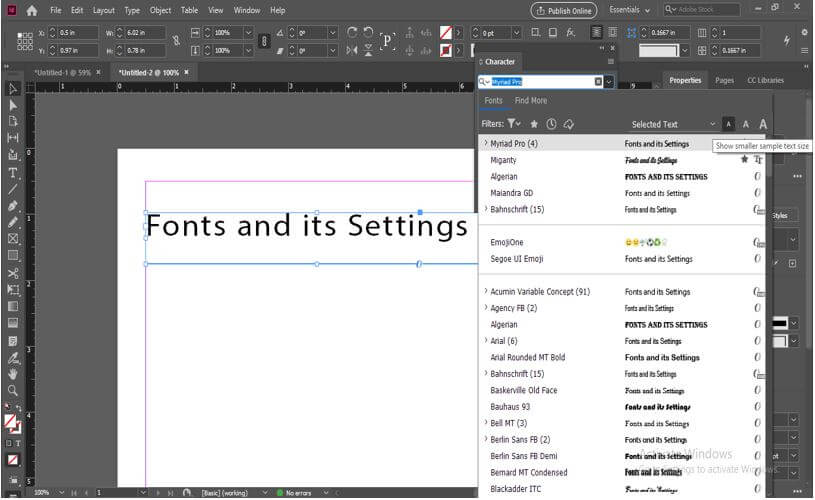The image size is (815, 500).
Task: Click the flip horizontal icon
Action: (352, 50)
